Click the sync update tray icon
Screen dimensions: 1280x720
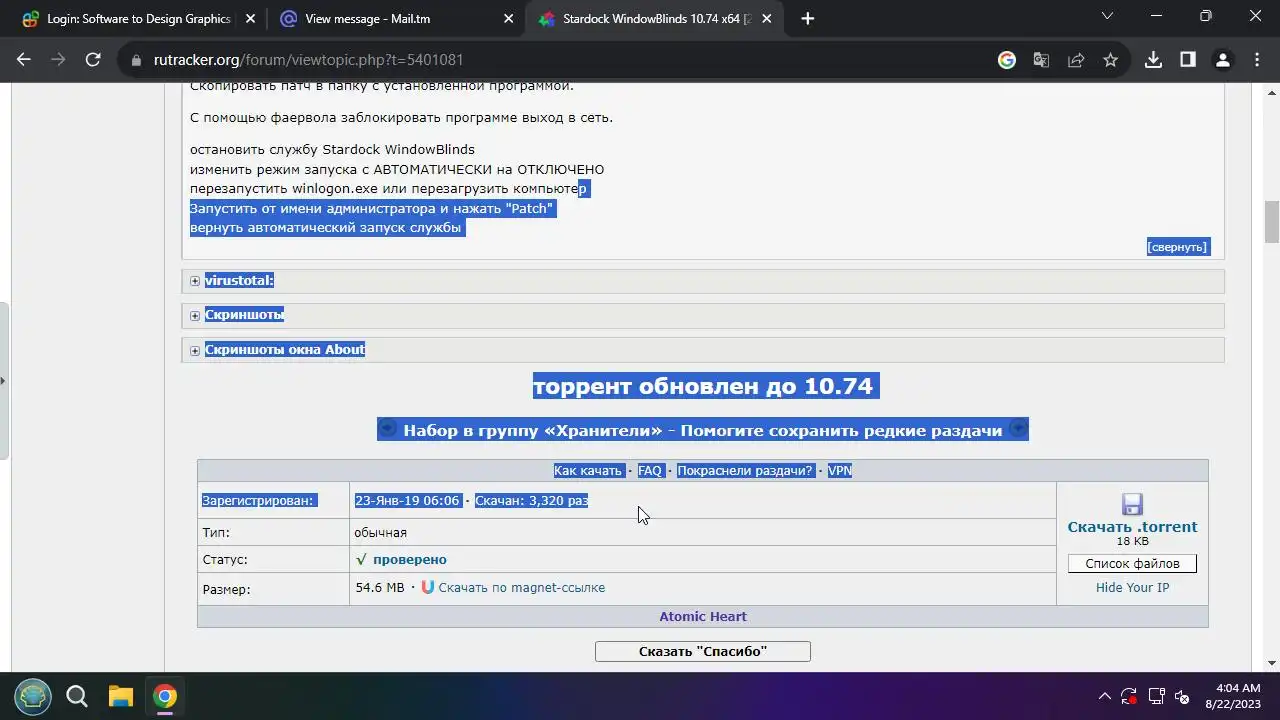click(x=1129, y=696)
